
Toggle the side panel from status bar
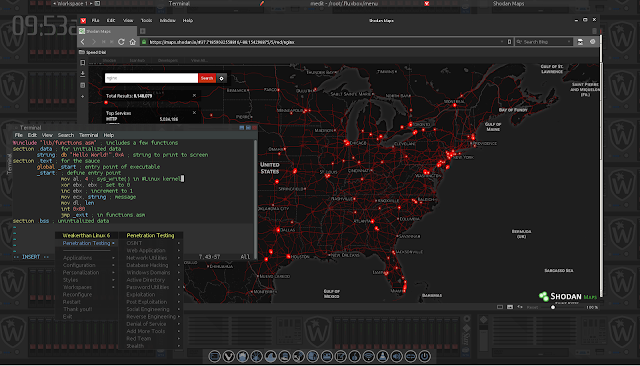click(500, 307)
